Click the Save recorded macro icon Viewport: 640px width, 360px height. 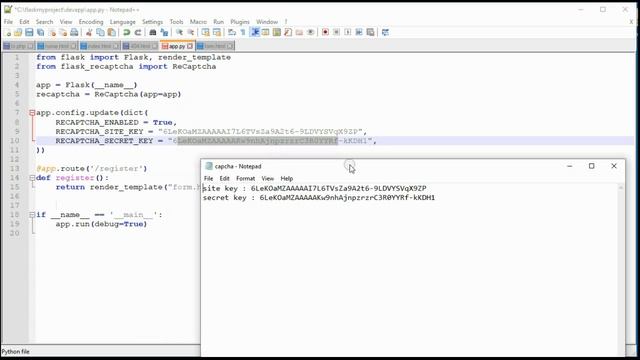371,32
